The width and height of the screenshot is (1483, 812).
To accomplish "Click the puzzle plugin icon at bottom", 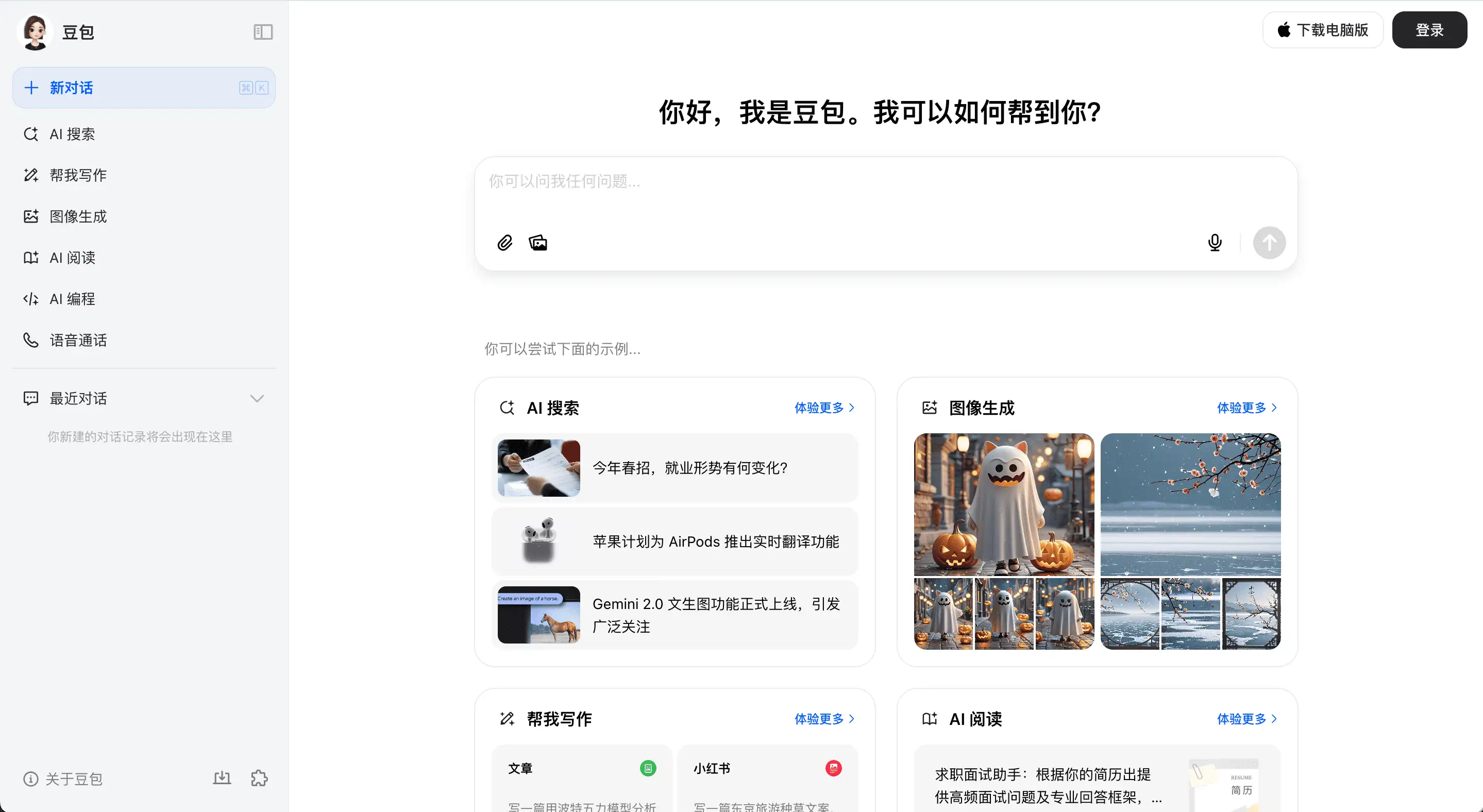I will point(259,778).
